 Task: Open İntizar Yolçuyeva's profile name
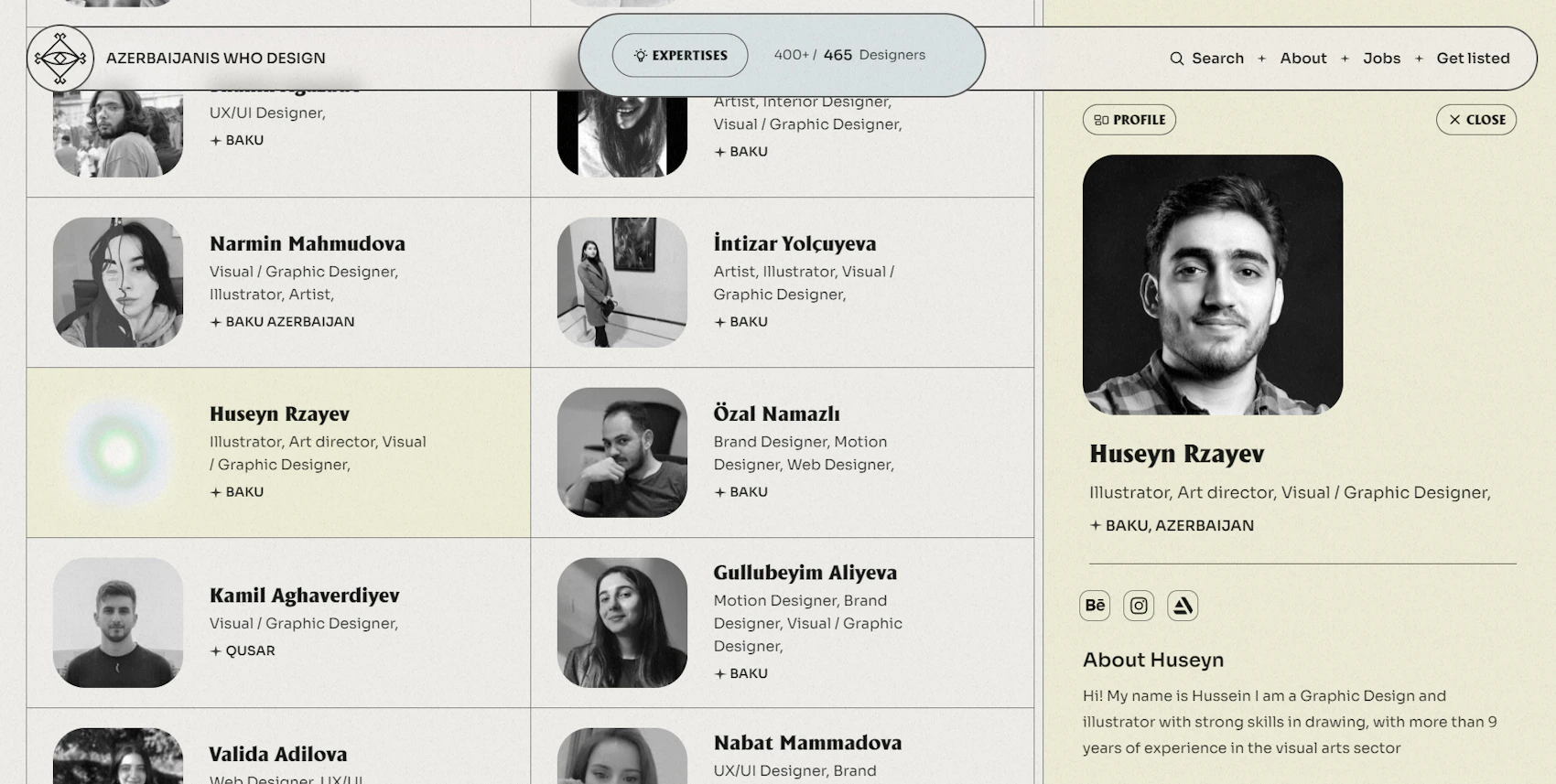point(794,243)
